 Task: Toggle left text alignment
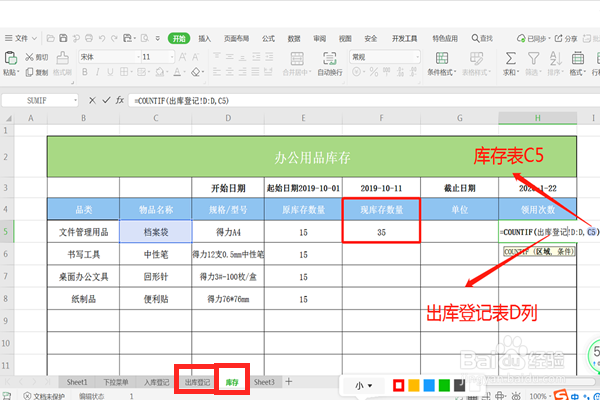click(x=217, y=72)
